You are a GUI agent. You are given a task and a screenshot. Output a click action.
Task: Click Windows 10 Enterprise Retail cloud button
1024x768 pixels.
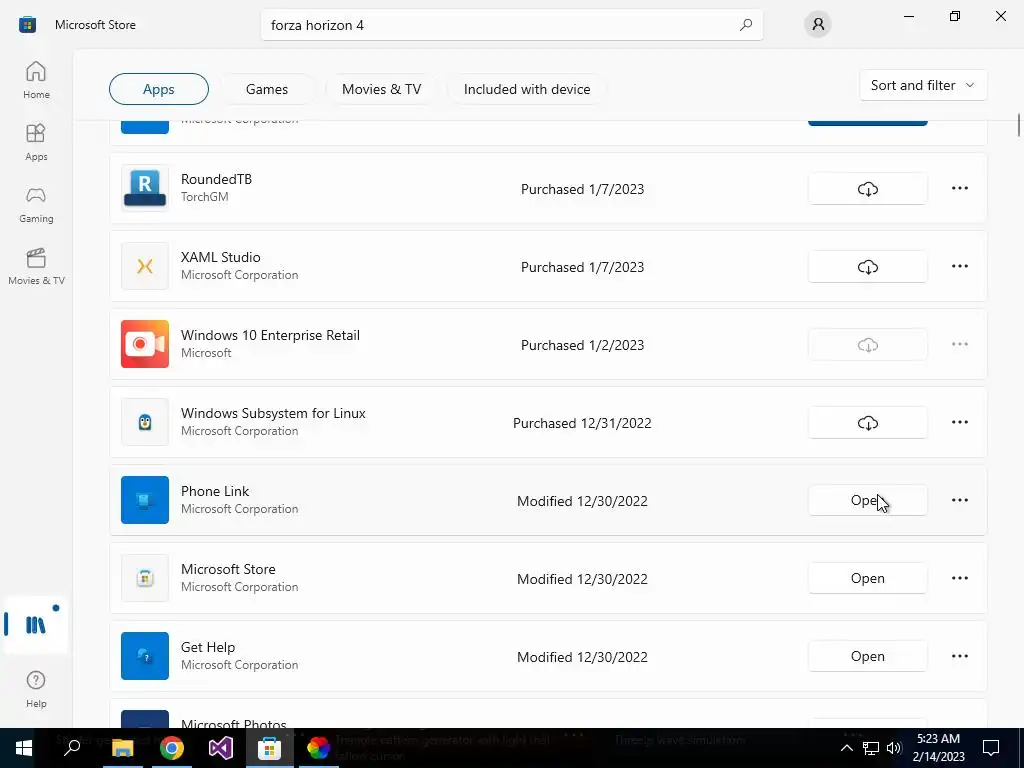867,345
